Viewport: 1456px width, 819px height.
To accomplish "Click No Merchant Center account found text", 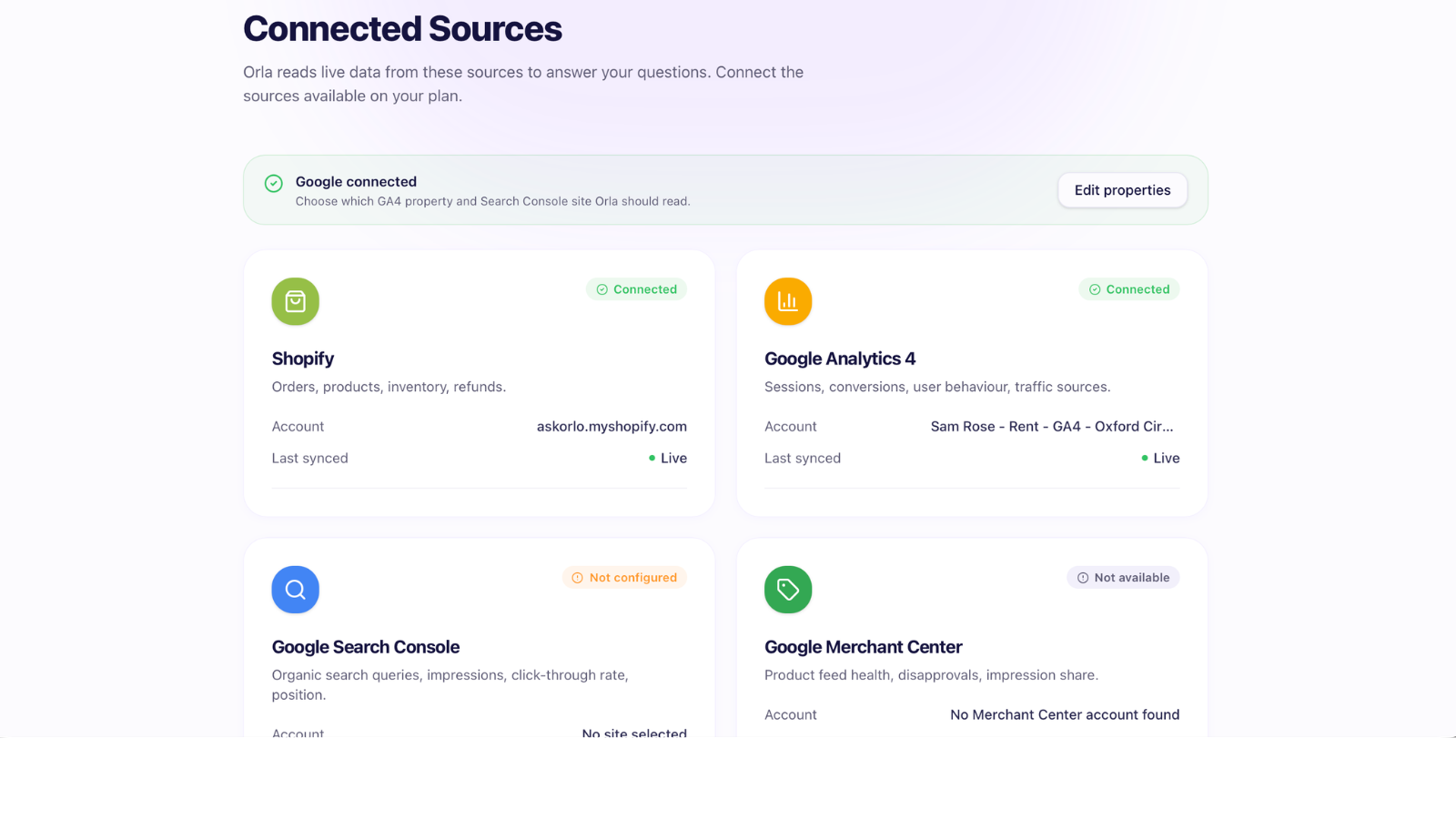I will [x=1065, y=714].
